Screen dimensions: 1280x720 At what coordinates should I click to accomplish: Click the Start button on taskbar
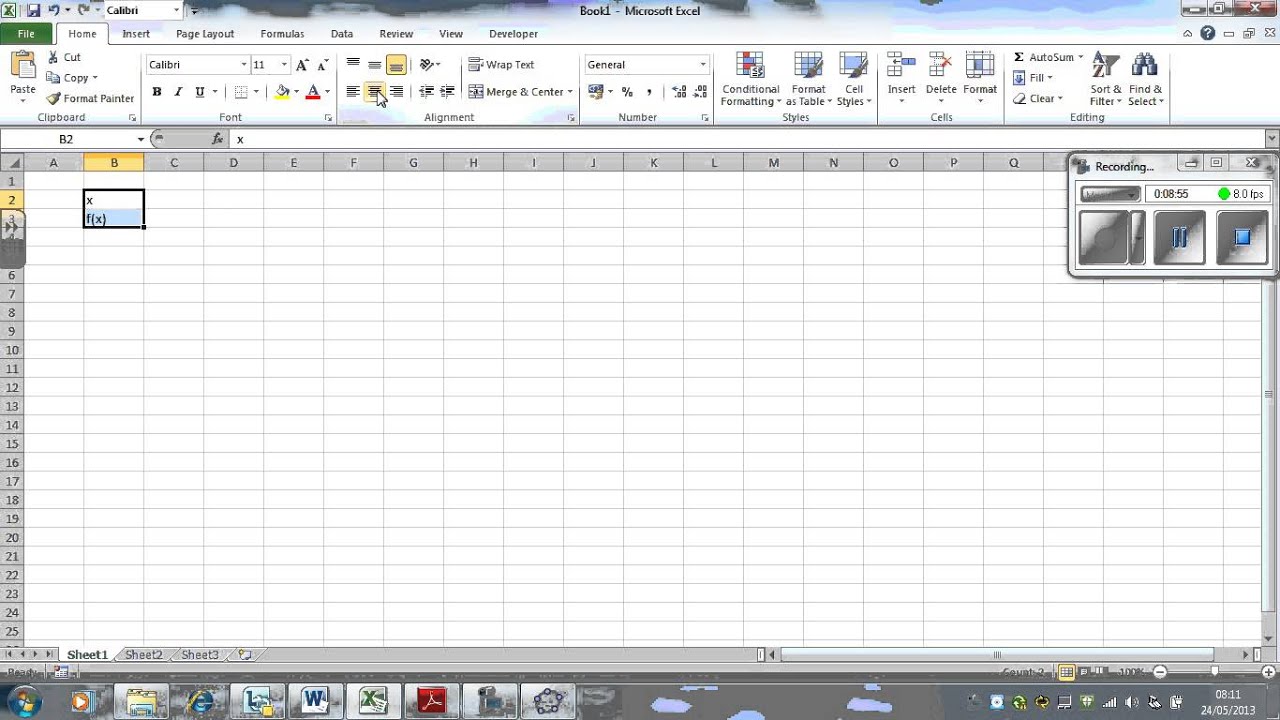click(24, 700)
